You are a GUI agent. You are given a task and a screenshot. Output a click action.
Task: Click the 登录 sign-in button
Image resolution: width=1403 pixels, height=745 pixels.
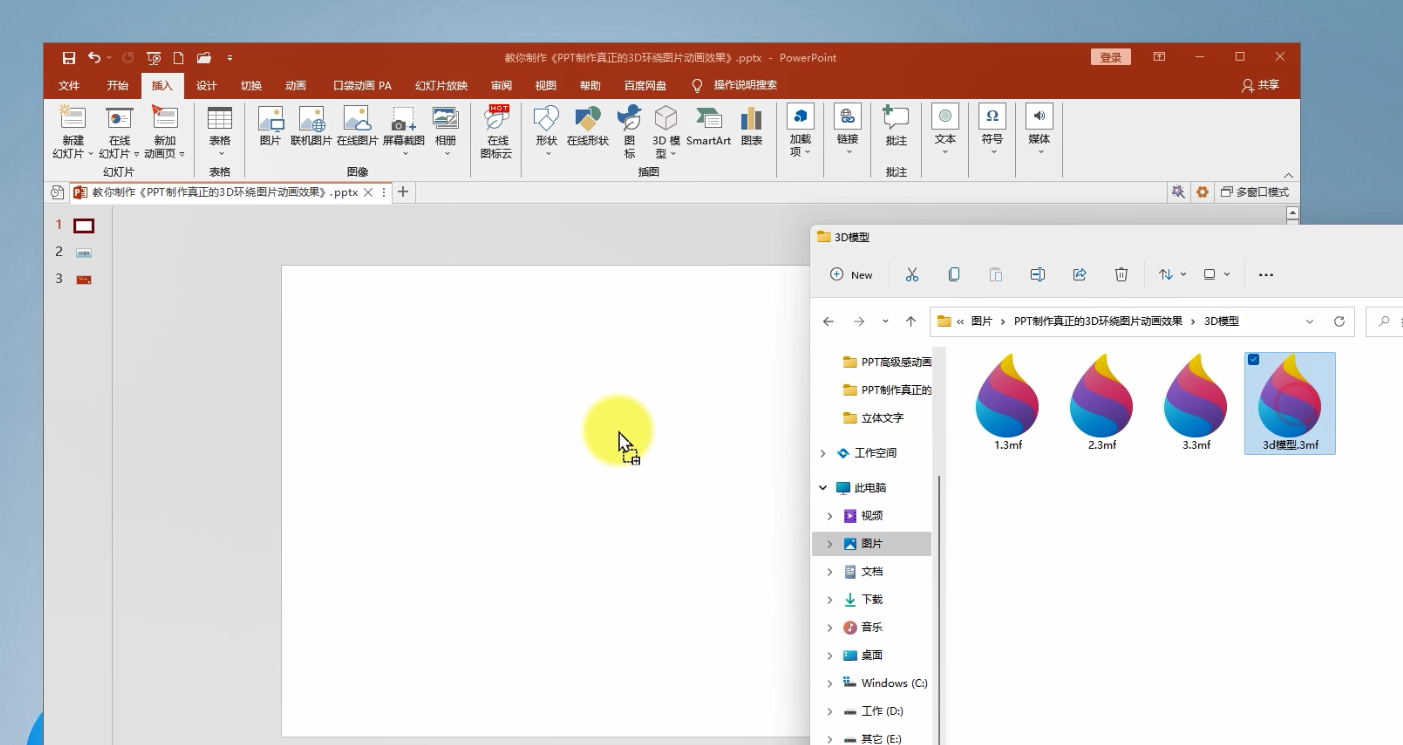point(1111,58)
